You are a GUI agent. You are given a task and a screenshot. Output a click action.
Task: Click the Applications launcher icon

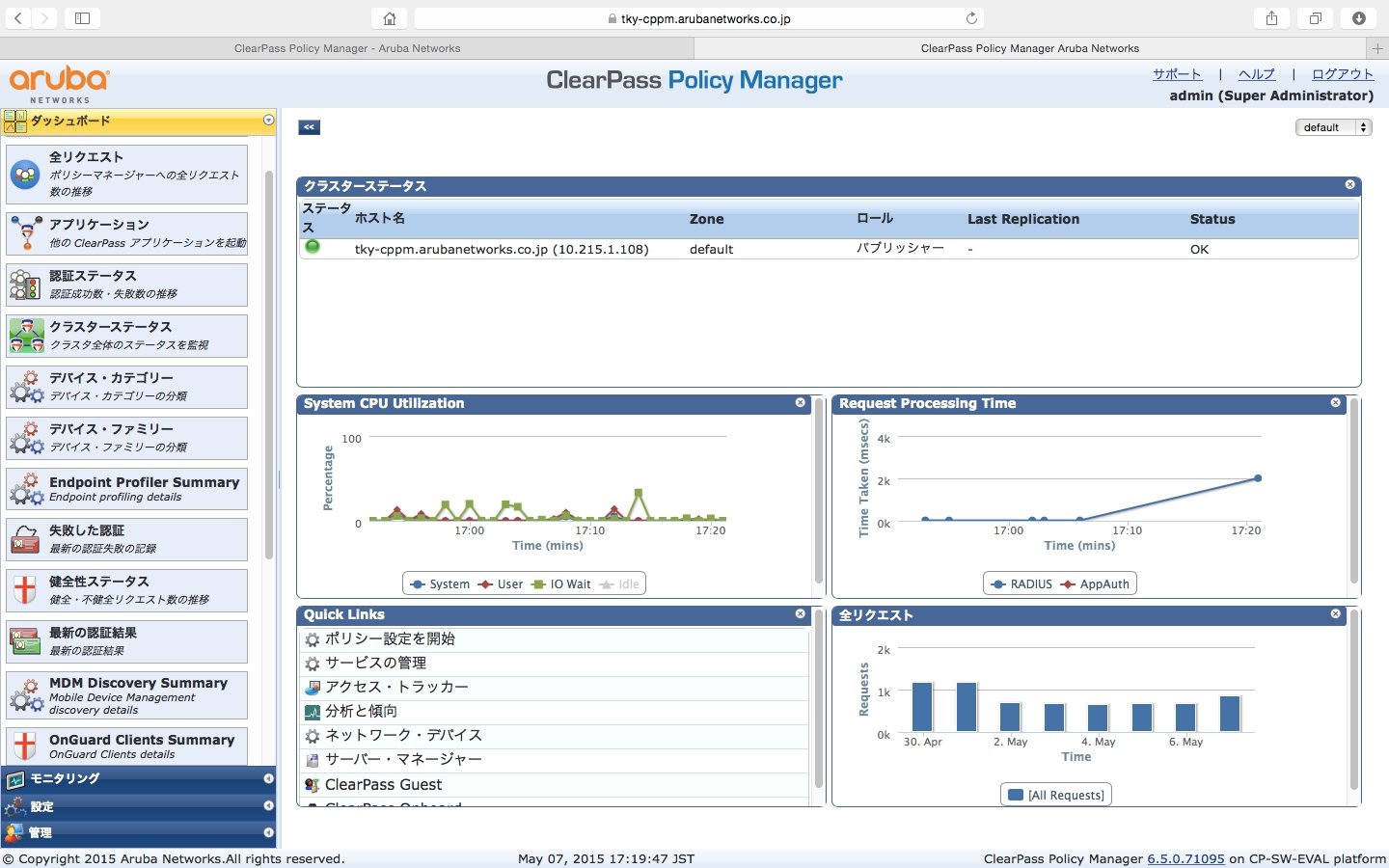click(x=25, y=232)
